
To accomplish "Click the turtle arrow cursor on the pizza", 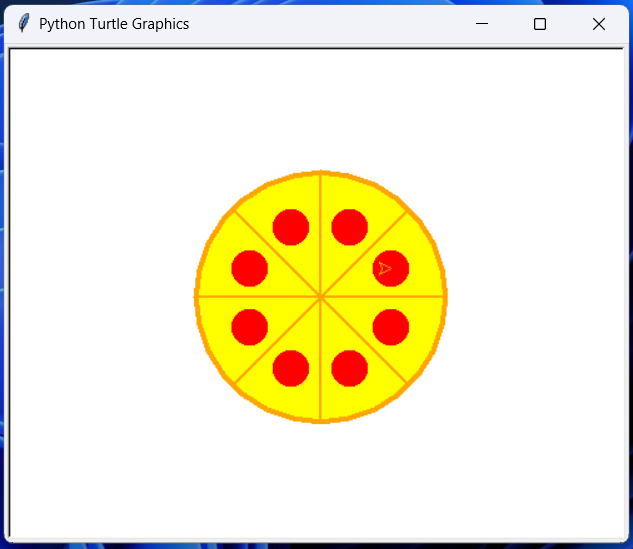I will click(x=385, y=268).
